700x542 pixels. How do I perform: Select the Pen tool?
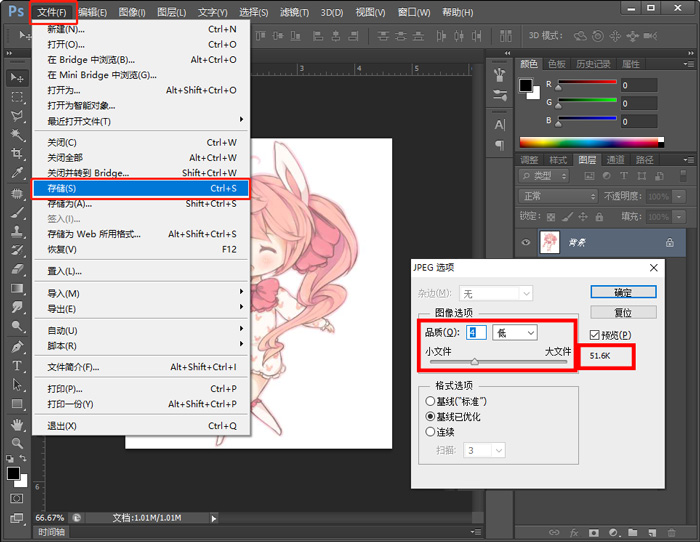coord(17,346)
